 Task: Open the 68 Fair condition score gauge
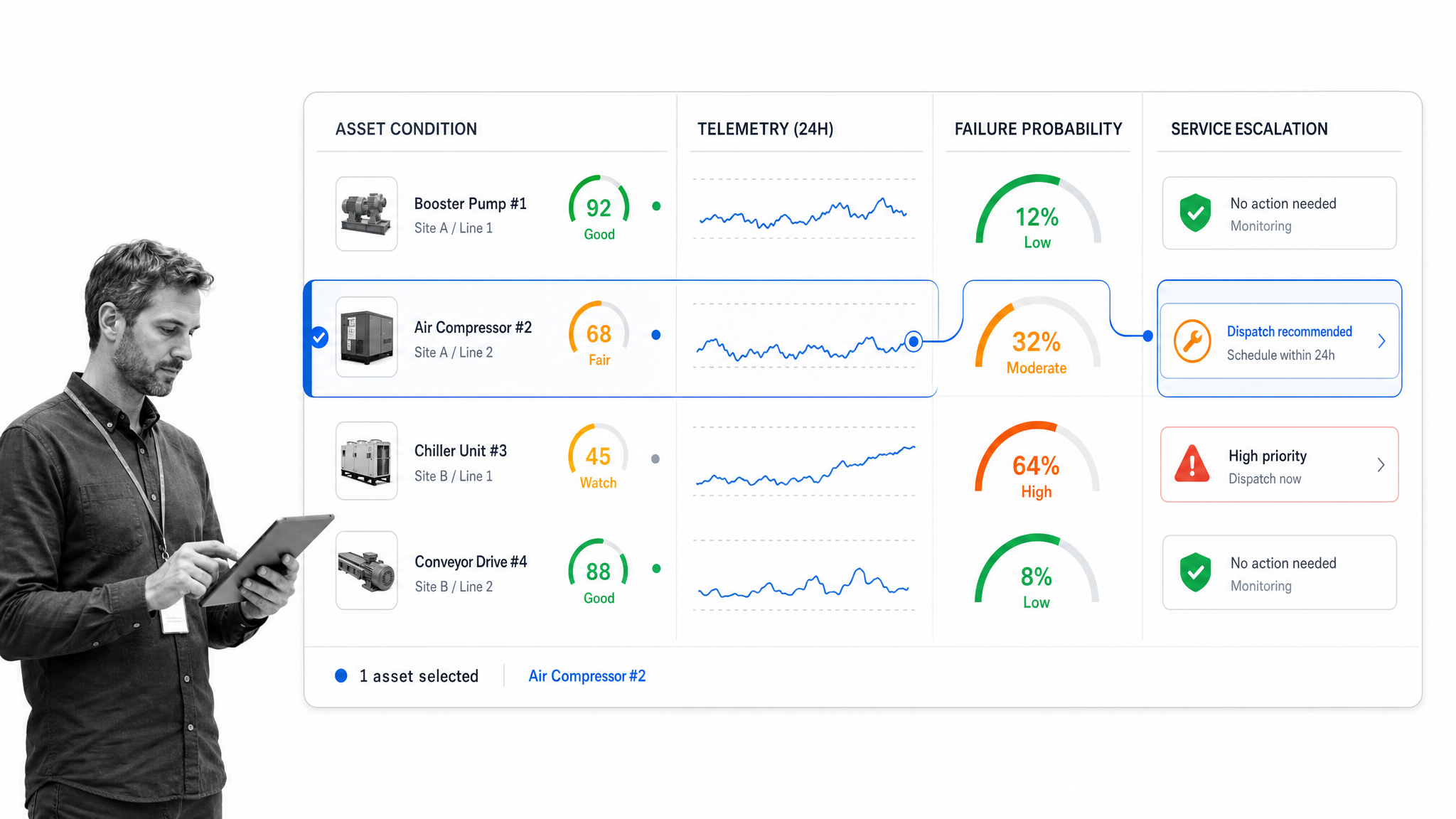[x=599, y=334]
